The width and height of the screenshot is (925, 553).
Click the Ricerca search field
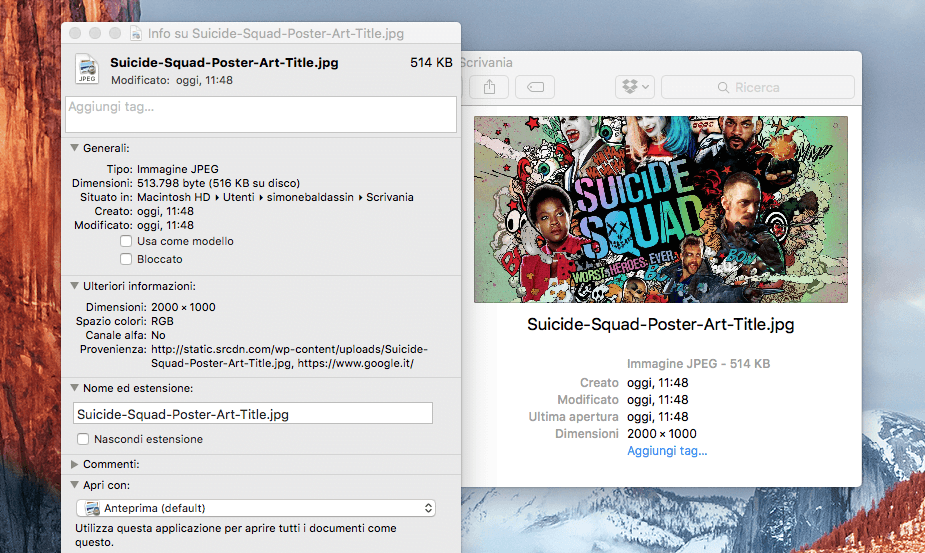(x=757, y=87)
